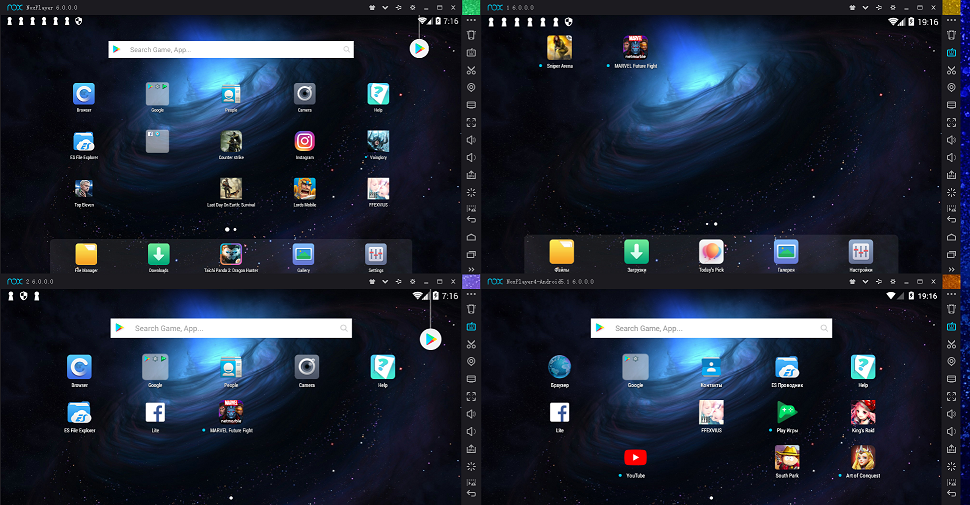970x505 pixels.
Task: Click the search field in '2 6.0.0.0' window
Action: [231, 328]
